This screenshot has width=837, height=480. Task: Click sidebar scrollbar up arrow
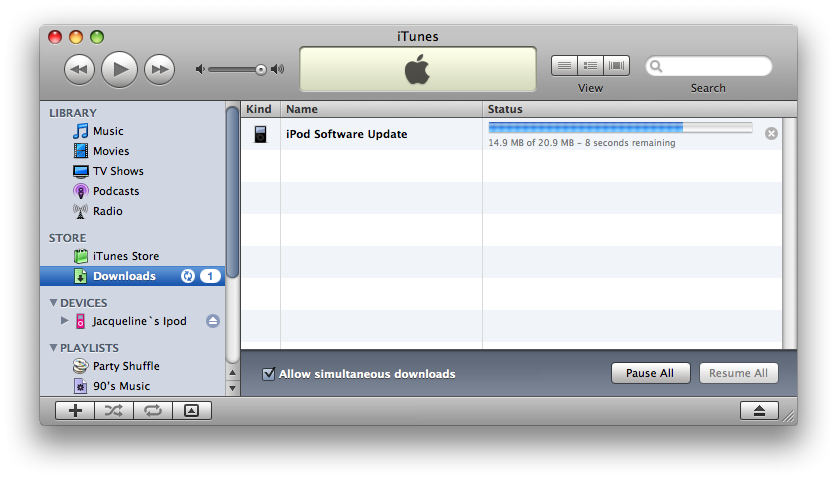click(232, 373)
